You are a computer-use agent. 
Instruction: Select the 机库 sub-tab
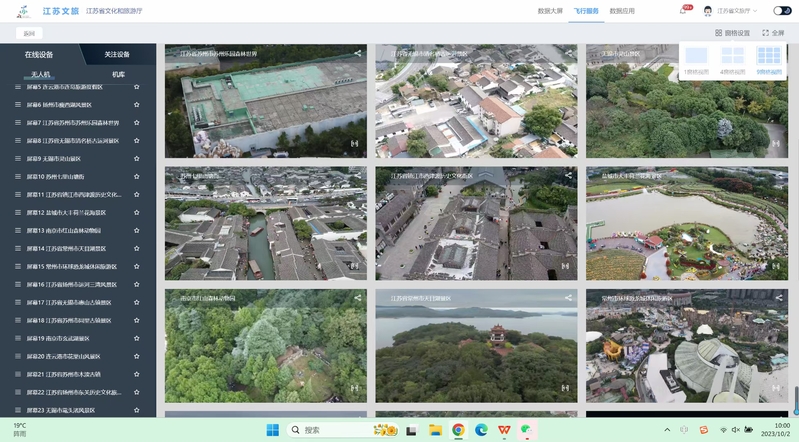pyautogui.click(x=118, y=74)
